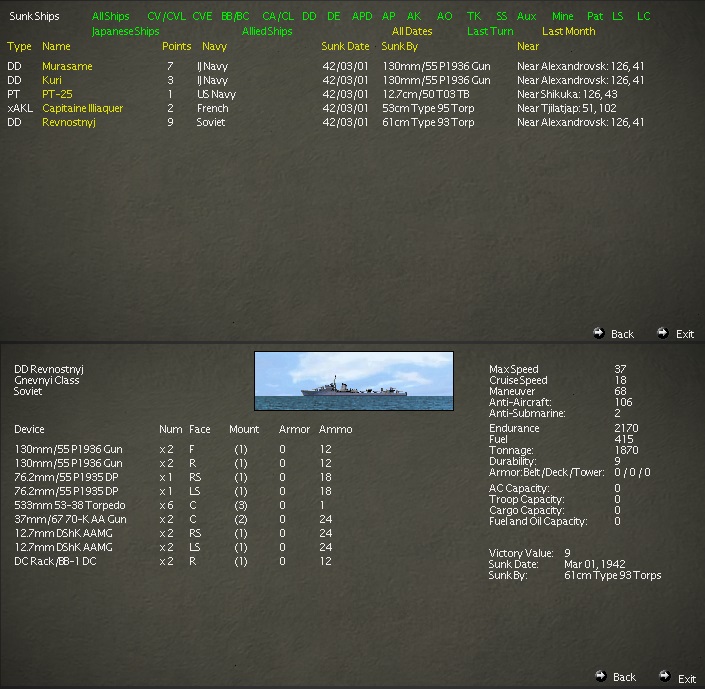Select the APD ship type filter
The height and width of the screenshot is (689, 705).
362,16
